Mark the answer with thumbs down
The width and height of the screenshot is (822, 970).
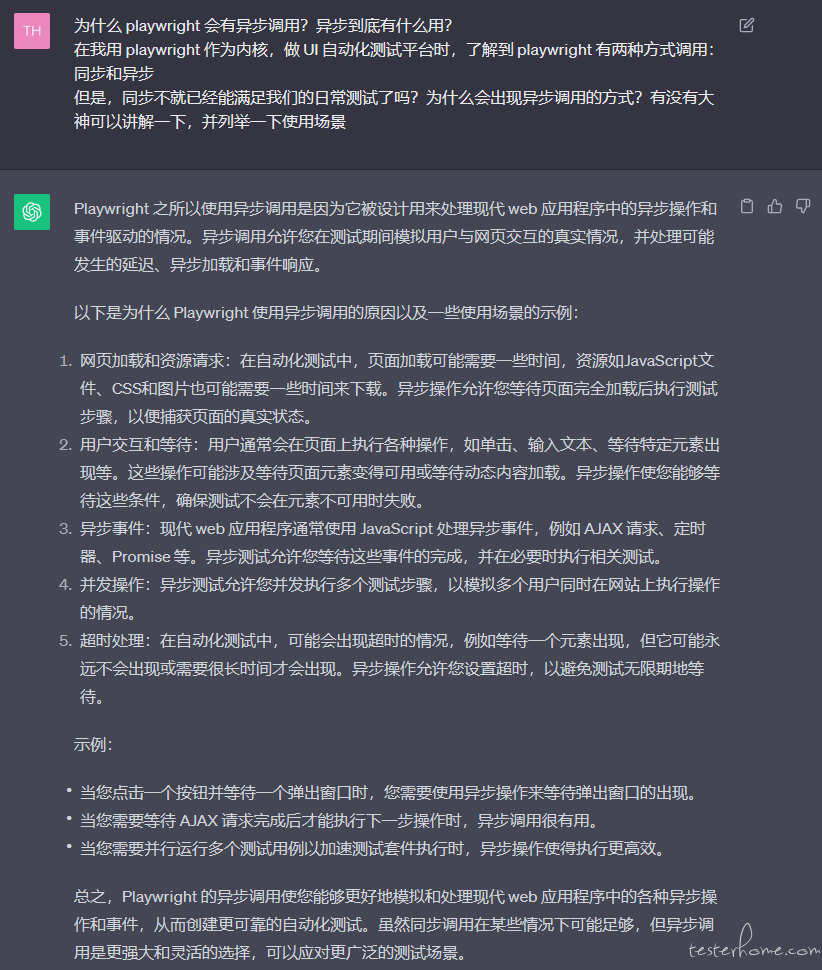pyautogui.click(x=803, y=206)
